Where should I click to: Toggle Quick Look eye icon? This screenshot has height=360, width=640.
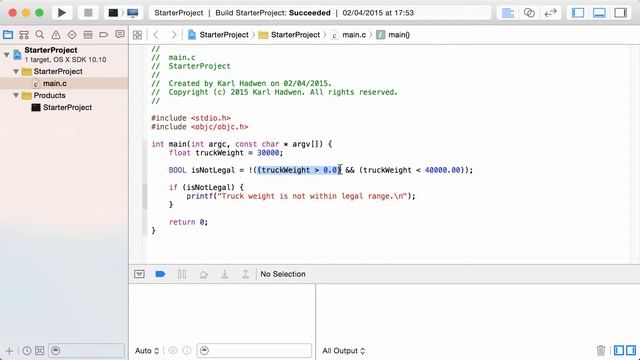pyautogui.click(x=173, y=351)
